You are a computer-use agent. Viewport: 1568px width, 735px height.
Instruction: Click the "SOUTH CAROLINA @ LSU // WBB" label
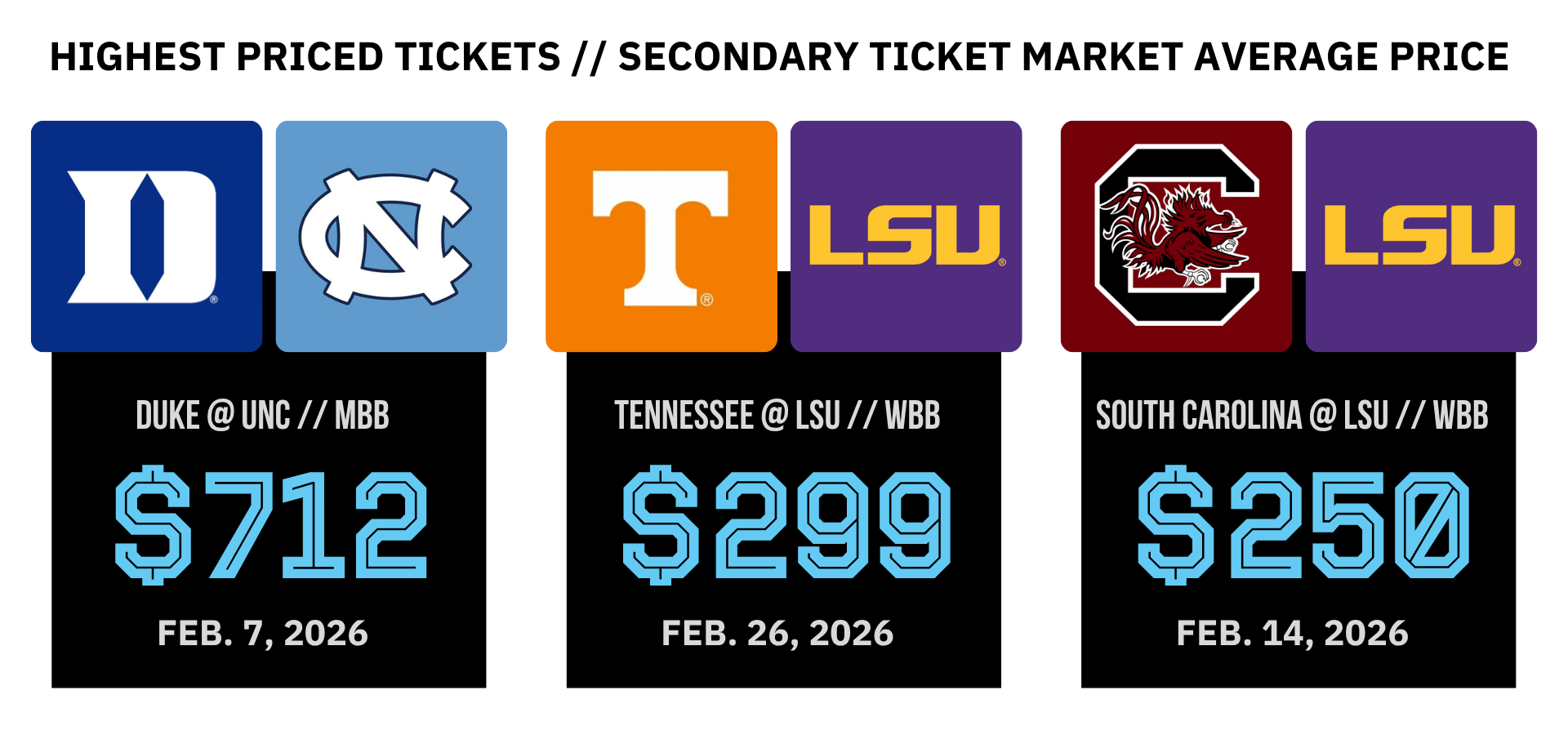click(1292, 416)
